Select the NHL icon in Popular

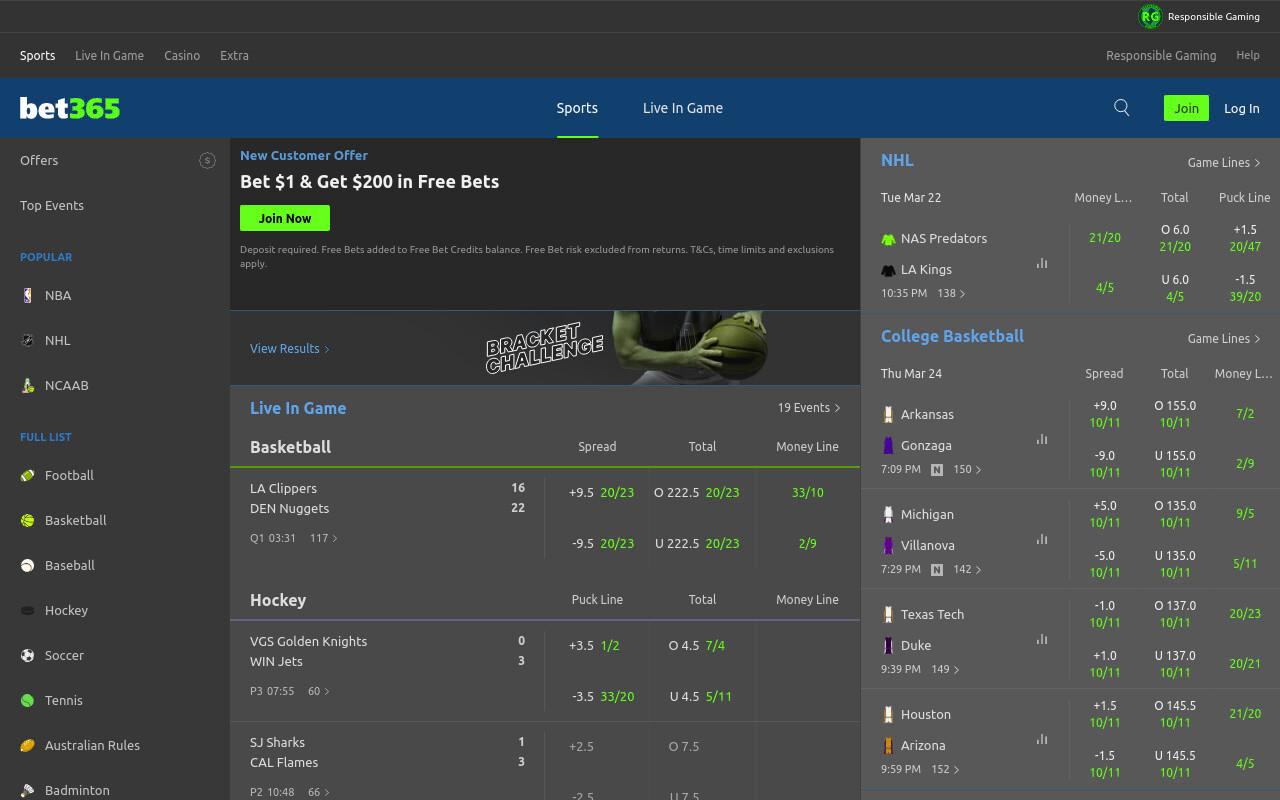(x=28, y=340)
